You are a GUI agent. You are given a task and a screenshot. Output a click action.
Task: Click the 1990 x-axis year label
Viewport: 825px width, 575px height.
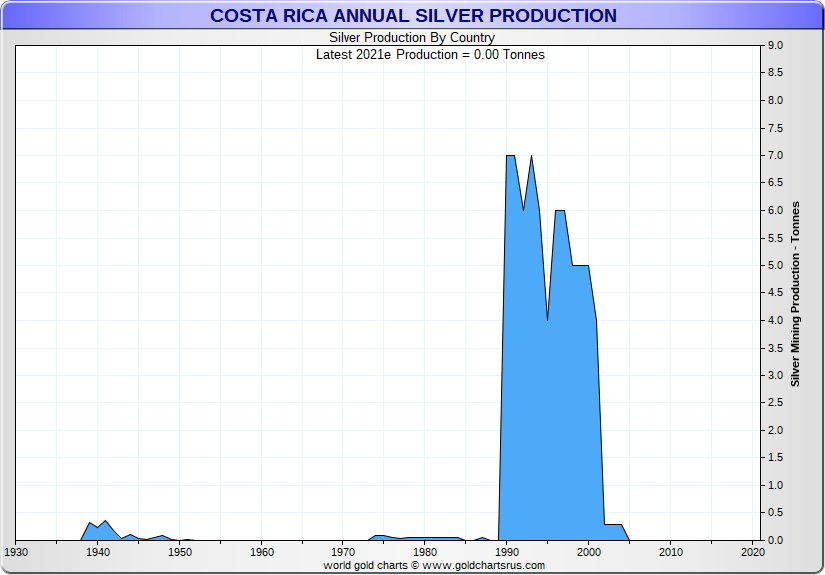(507, 551)
